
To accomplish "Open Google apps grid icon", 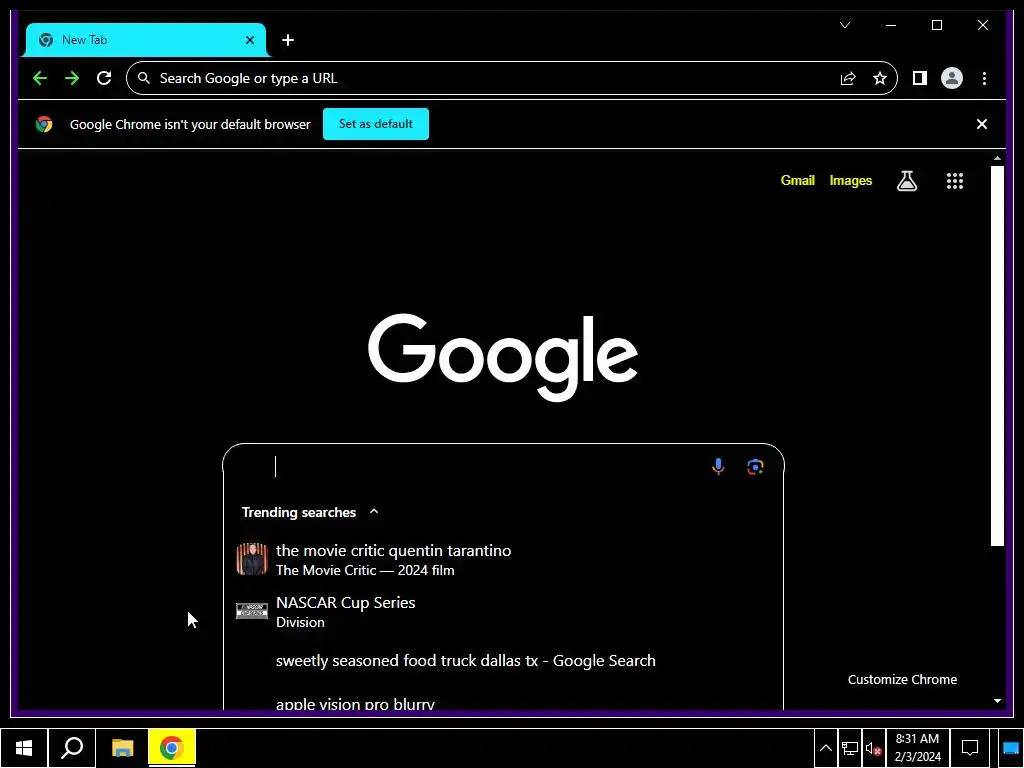I will 955,181.
